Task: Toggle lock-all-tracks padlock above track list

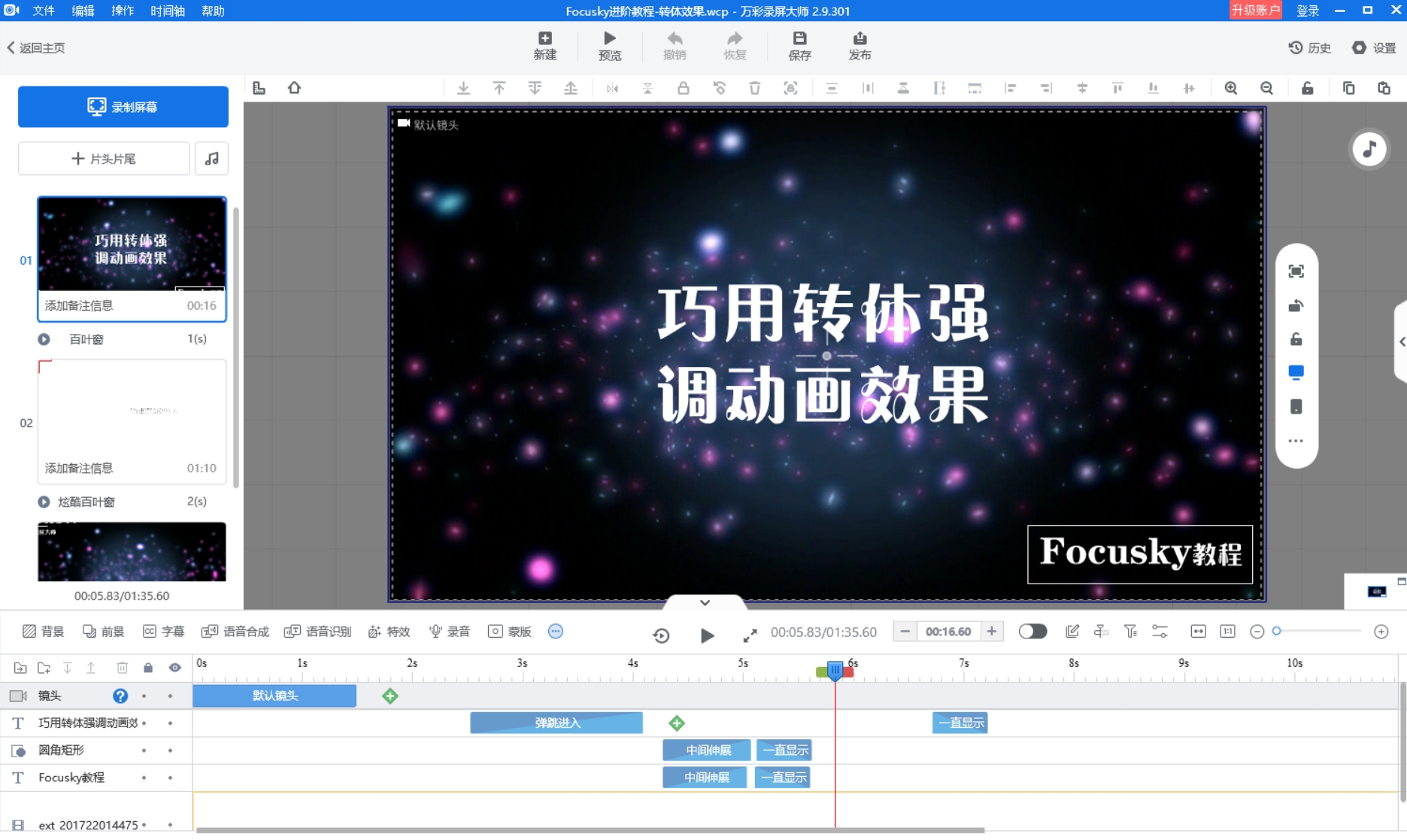Action: pos(148,668)
